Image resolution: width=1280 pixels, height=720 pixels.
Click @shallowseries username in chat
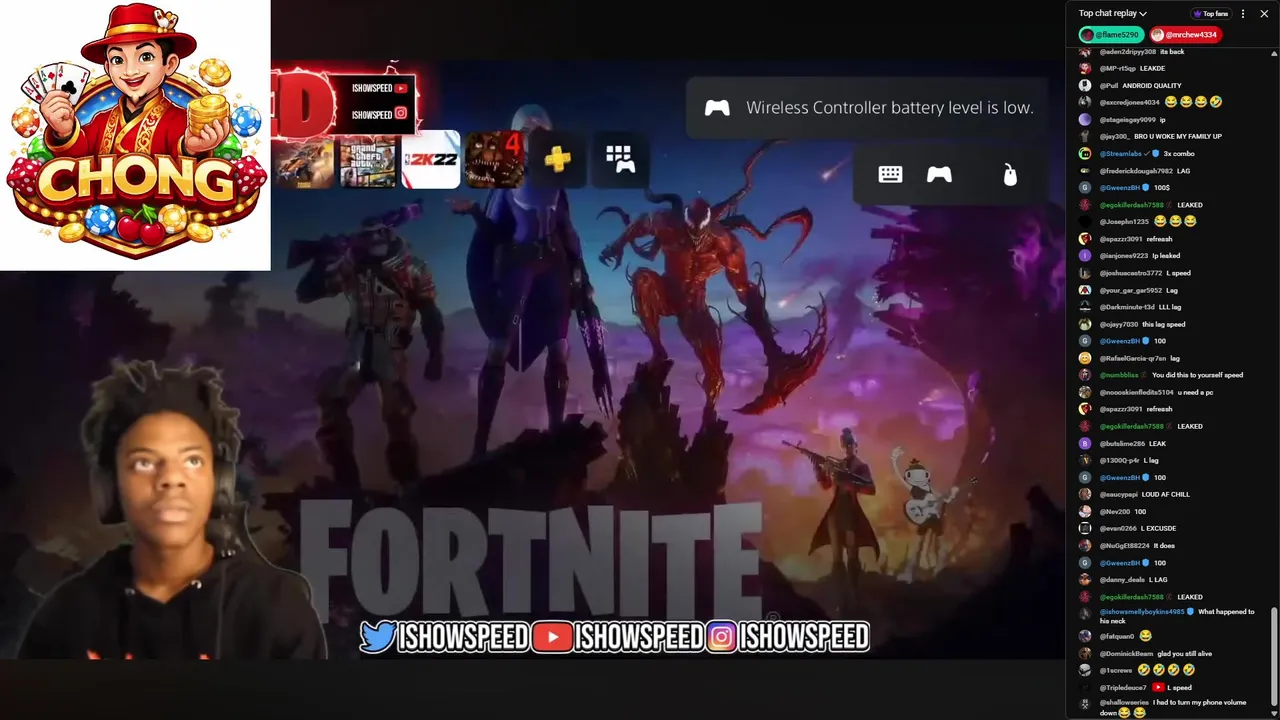point(1123,703)
